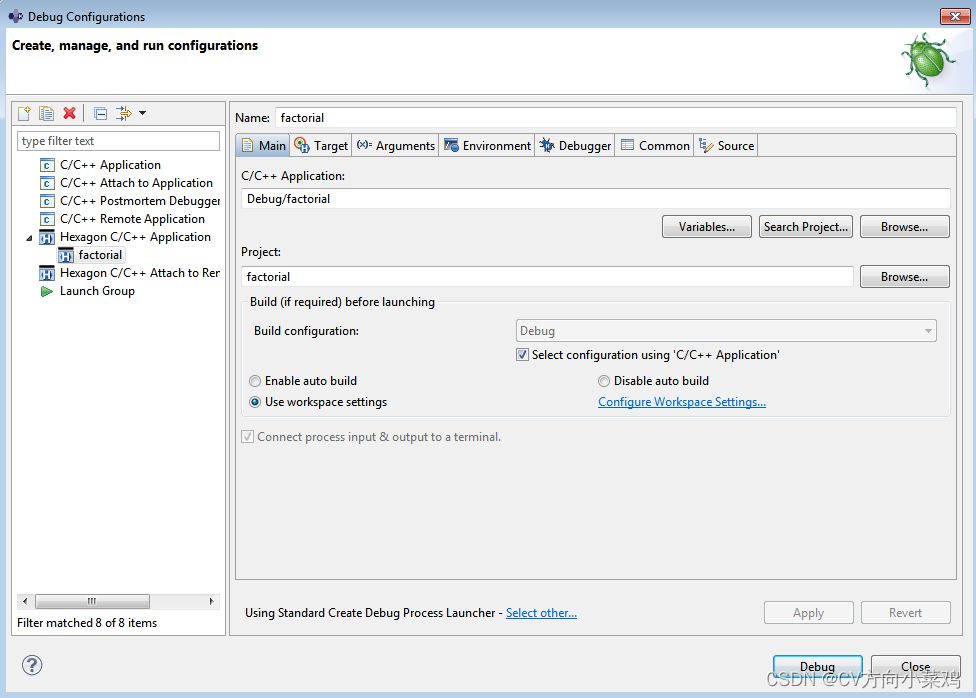Click the Select other... launcher link
The height and width of the screenshot is (698, 976).
click(541, 613)
